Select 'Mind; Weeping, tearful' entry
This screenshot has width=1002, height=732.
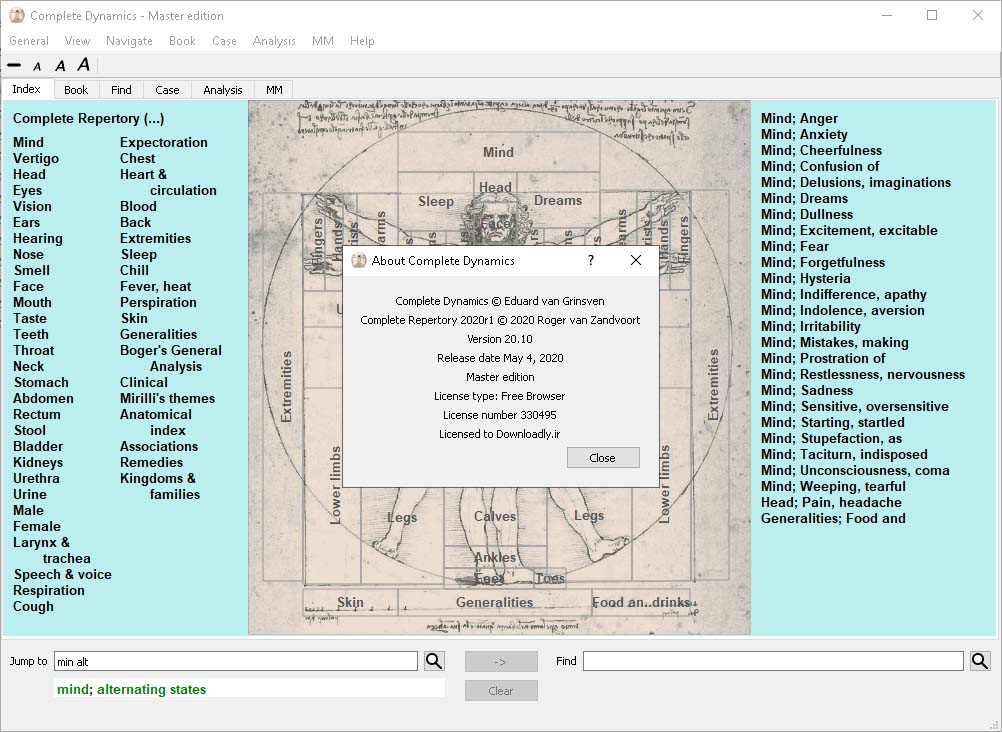coord(833,486)
